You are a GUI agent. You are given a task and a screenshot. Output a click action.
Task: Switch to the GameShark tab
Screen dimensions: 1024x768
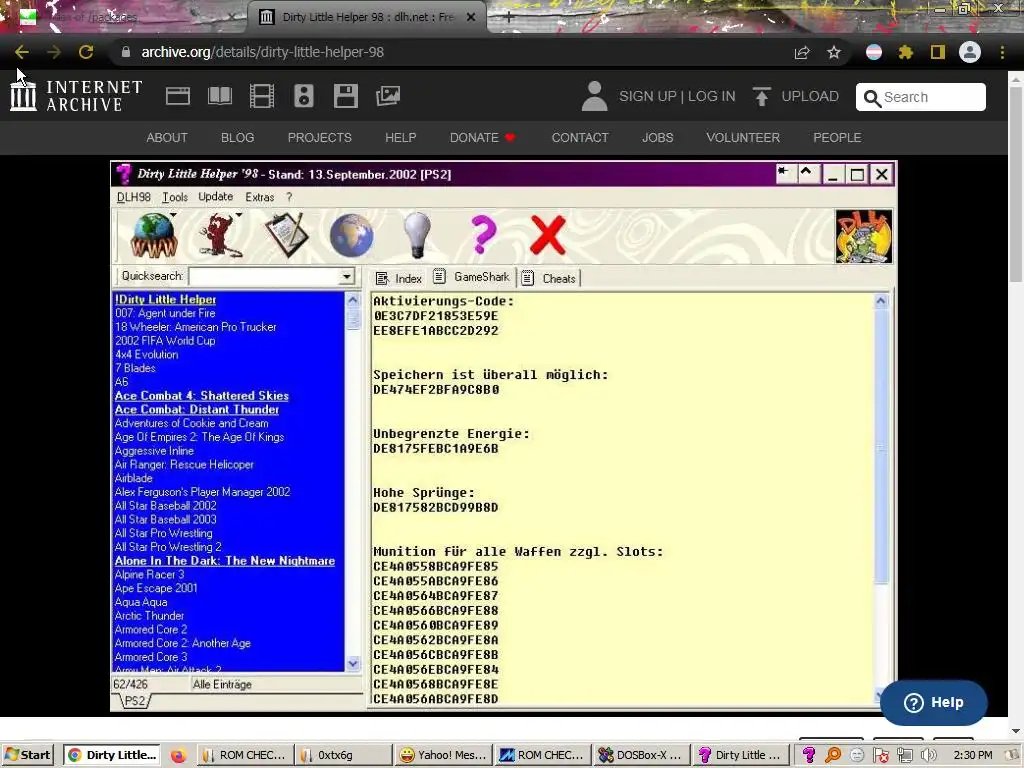tap(472, 278)
